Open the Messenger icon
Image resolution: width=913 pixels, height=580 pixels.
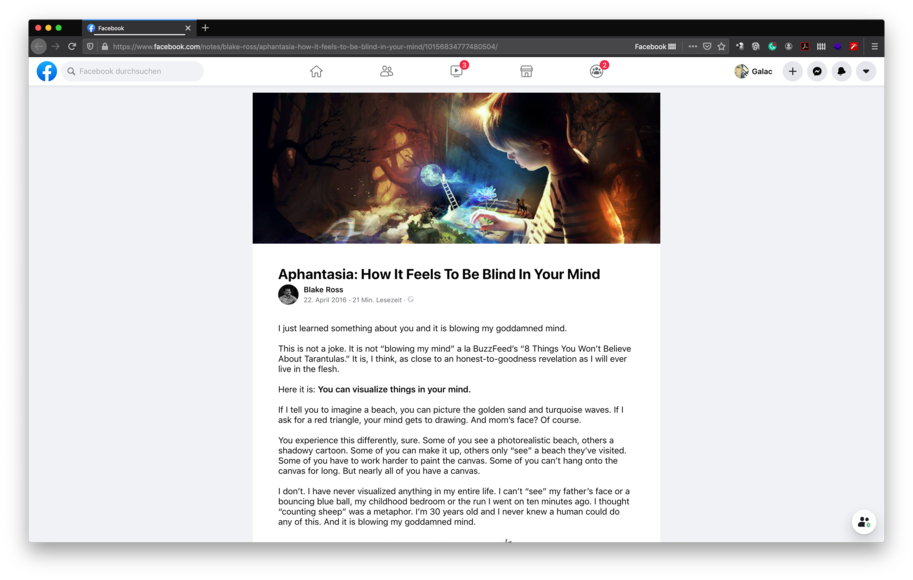[817, 71]
